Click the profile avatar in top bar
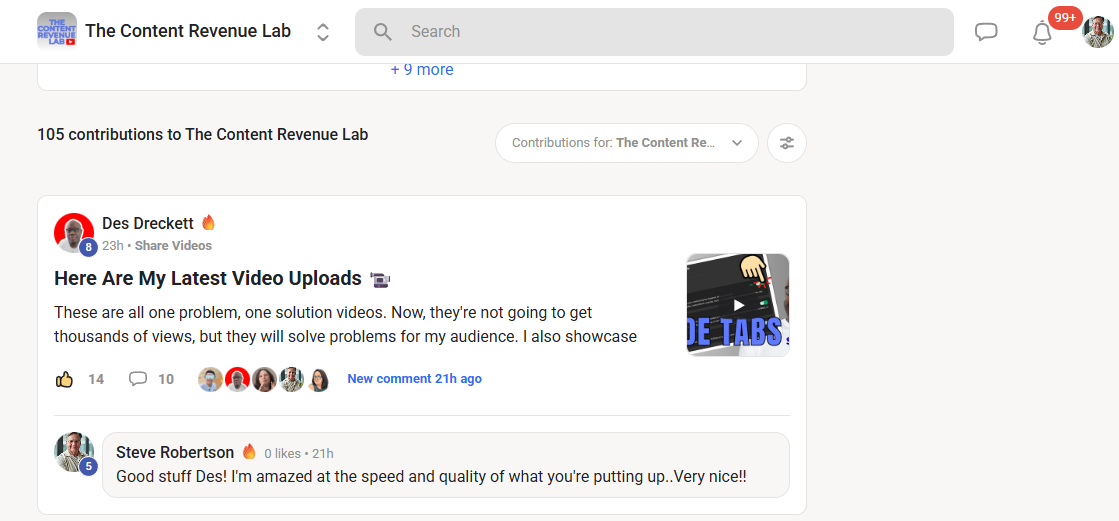 (x=1097, y=32)
